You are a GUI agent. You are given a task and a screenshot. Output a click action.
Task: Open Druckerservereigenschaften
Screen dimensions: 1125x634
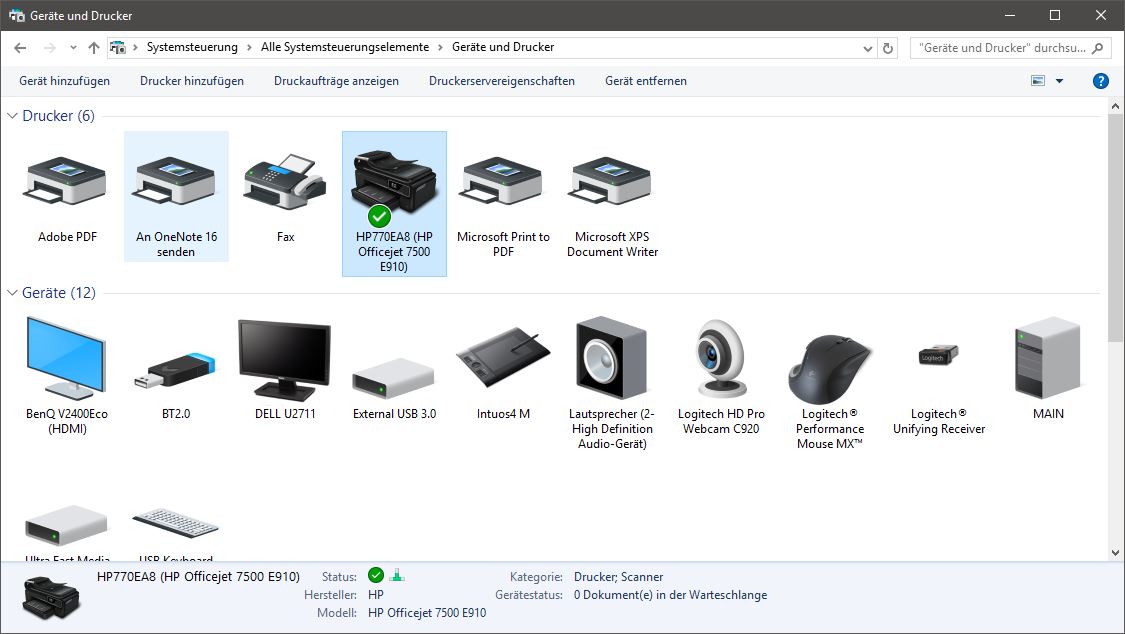click(x=502, y=81)
